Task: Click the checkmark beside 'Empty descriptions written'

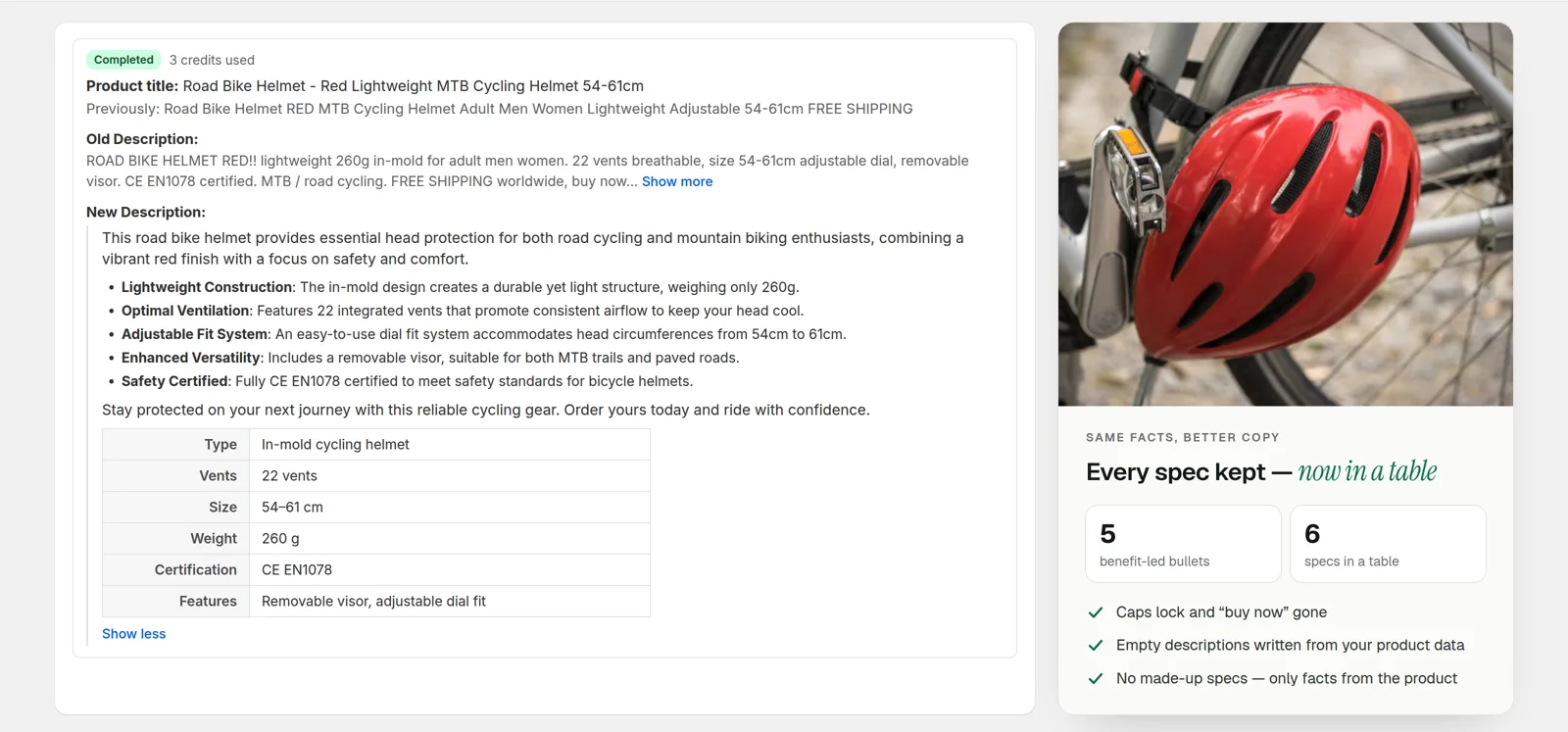Action: [1096, 646]
